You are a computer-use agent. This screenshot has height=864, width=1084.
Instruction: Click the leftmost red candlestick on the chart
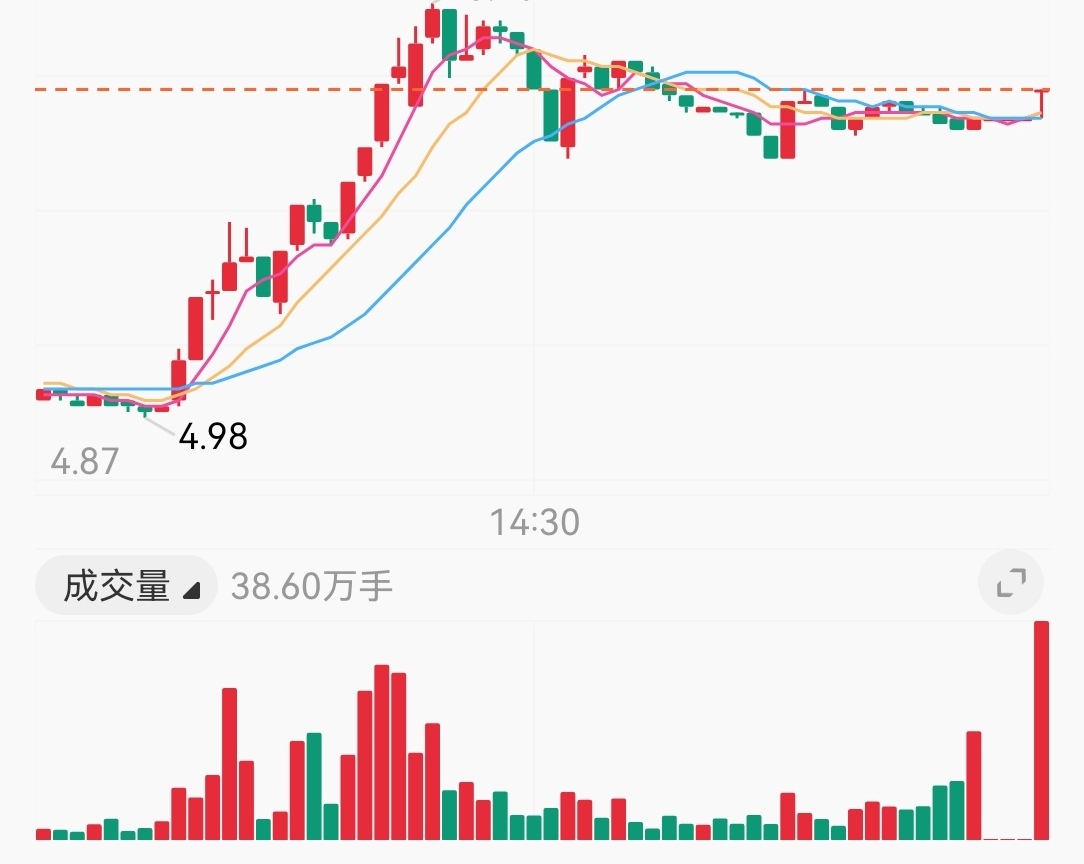pos(42,395)
